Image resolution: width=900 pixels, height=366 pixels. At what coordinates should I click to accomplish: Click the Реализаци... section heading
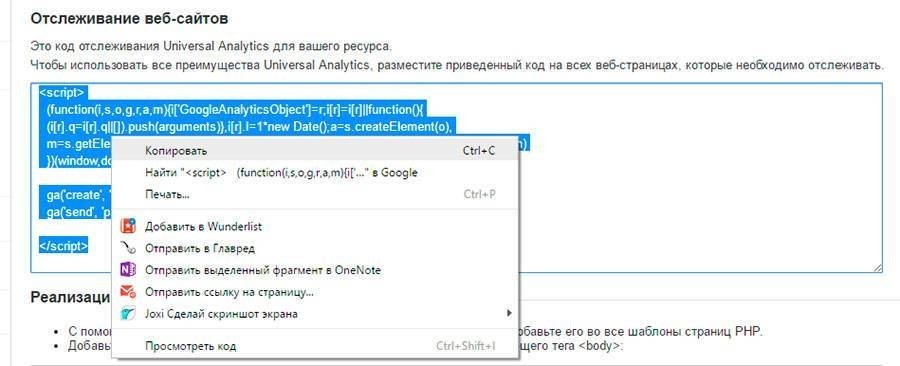point(70,297)
